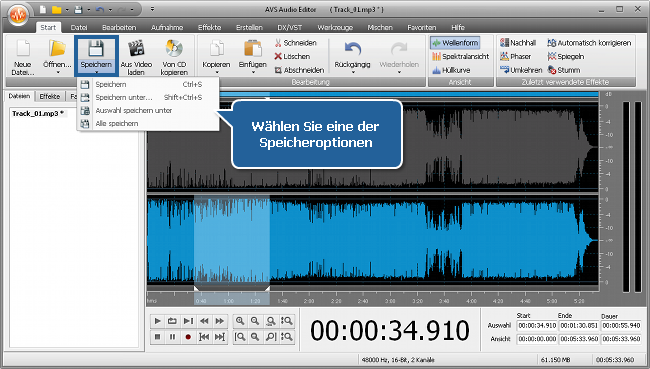Apply the Nachhall reverb effect
This screenshot has width=650, height=369.
point(518,43)
